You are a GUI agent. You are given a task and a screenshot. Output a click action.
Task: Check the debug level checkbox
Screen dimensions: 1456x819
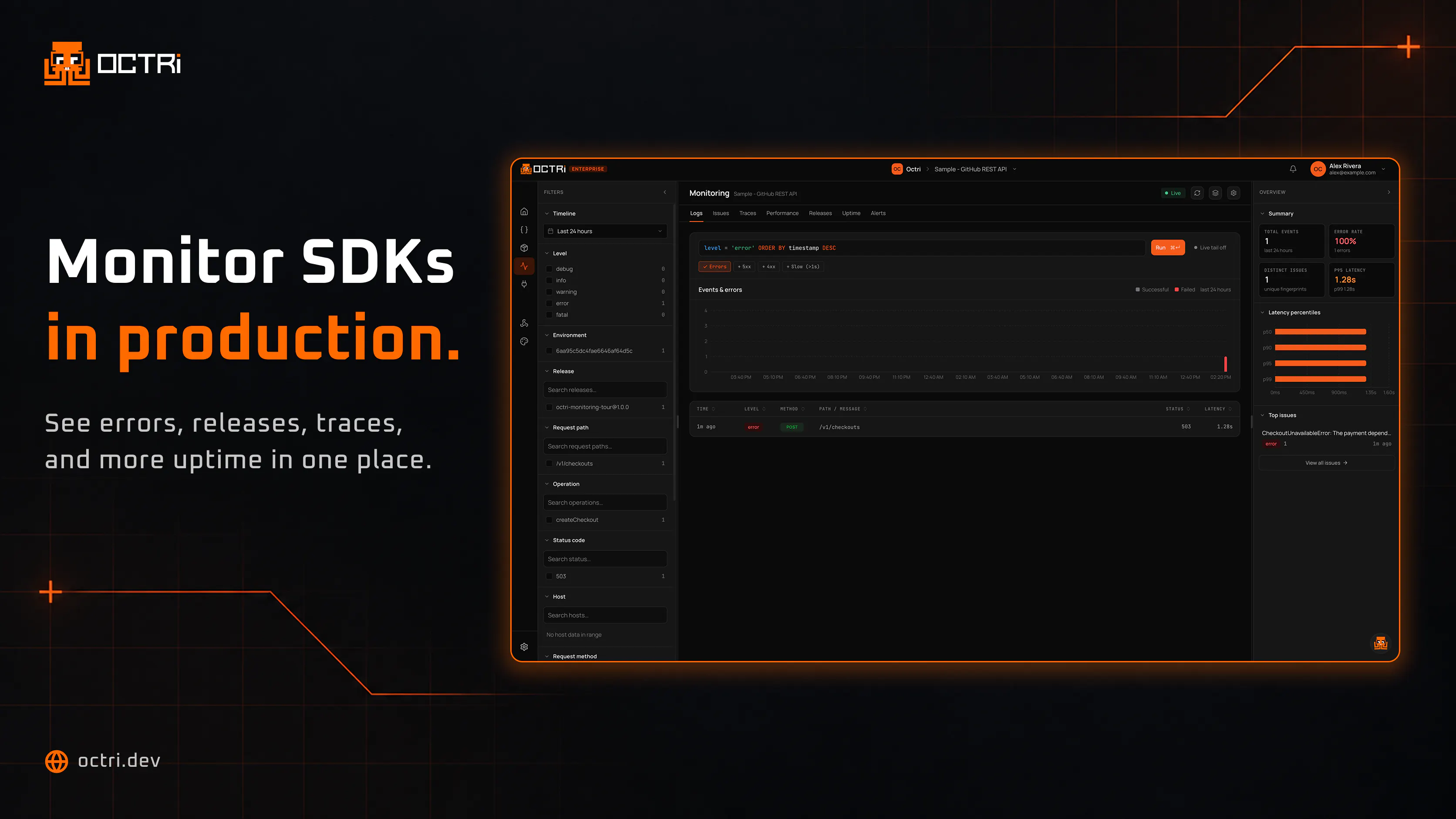coord(549,269)
